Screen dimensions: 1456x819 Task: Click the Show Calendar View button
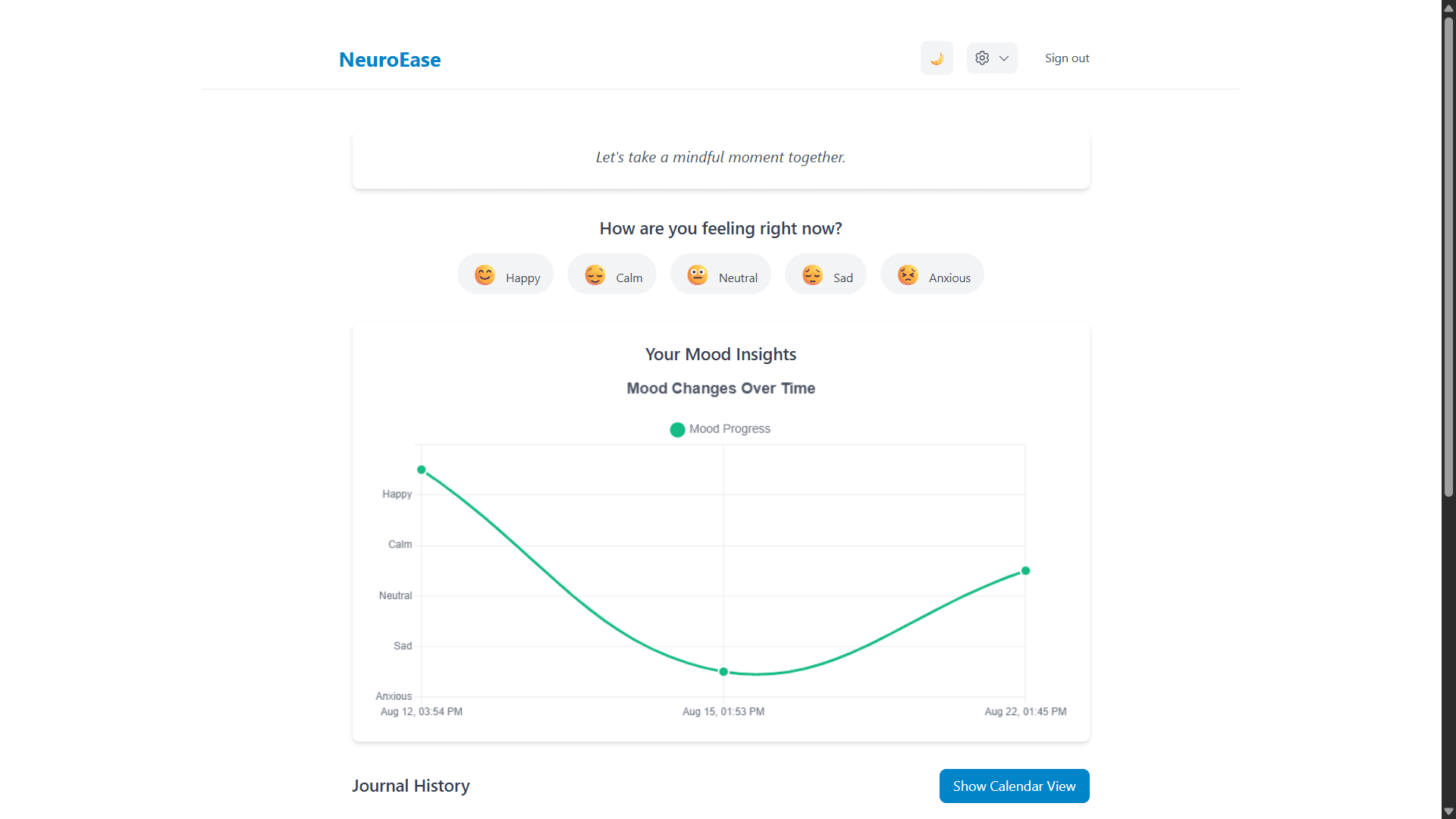pyautogui.click(x=1014, y=786)
